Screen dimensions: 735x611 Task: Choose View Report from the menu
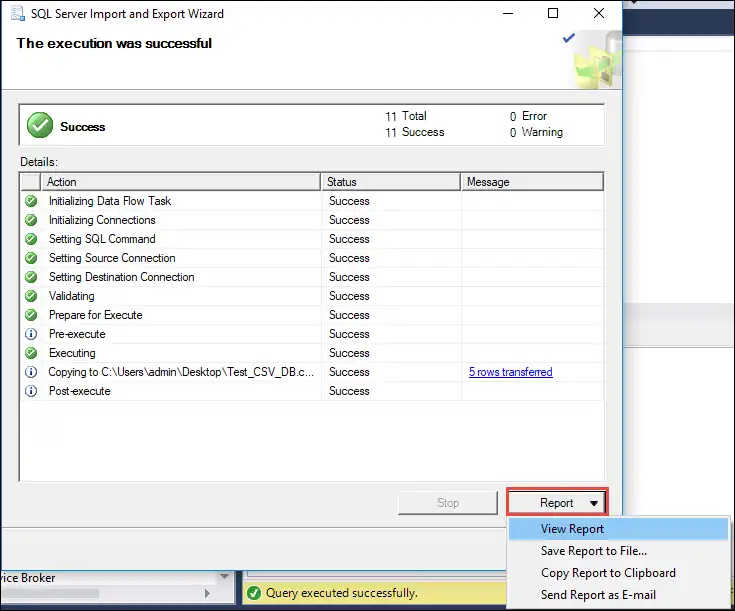tap(618, 529)
